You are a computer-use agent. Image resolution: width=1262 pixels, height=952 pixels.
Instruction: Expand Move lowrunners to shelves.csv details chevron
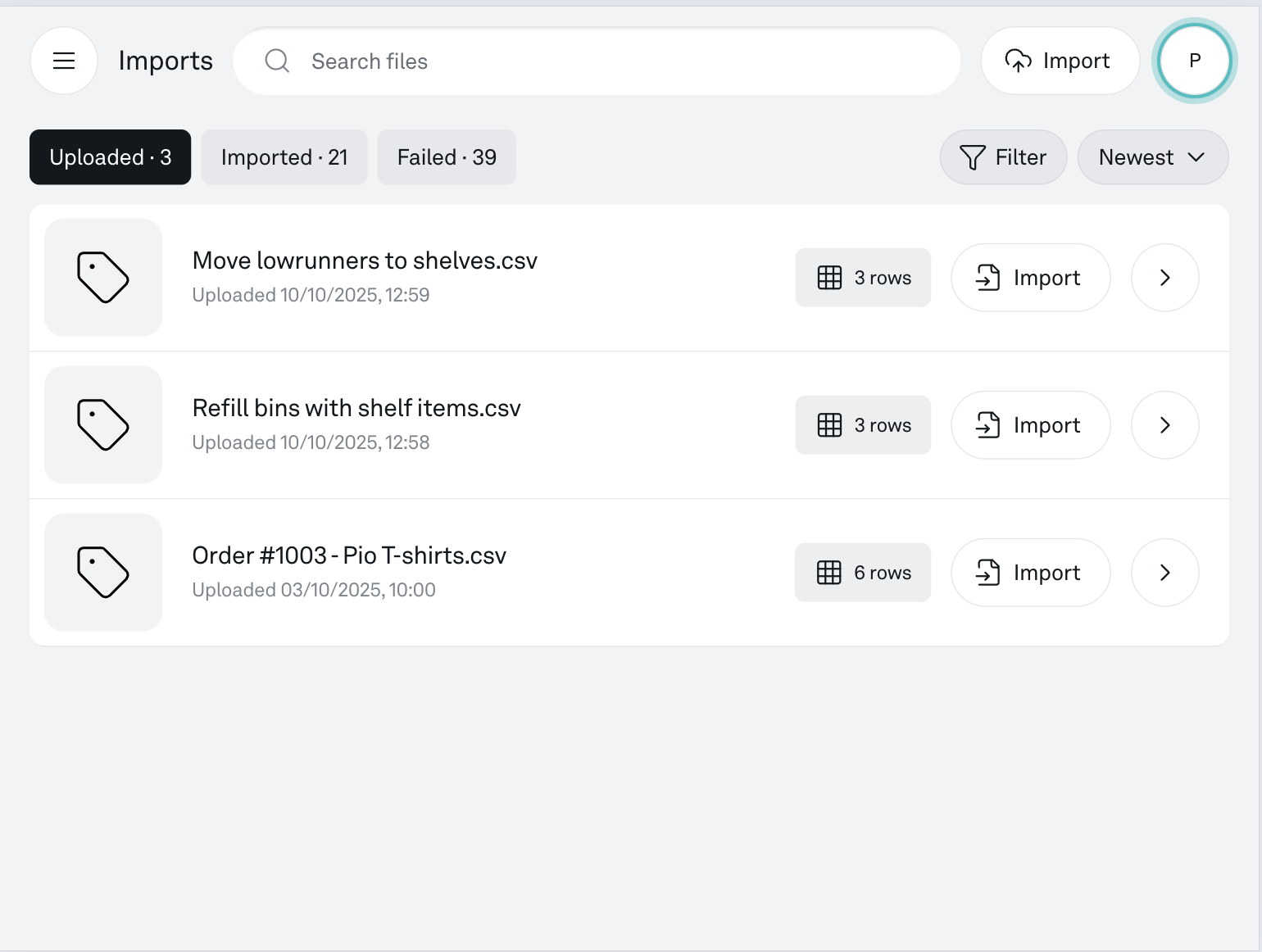1164,278
